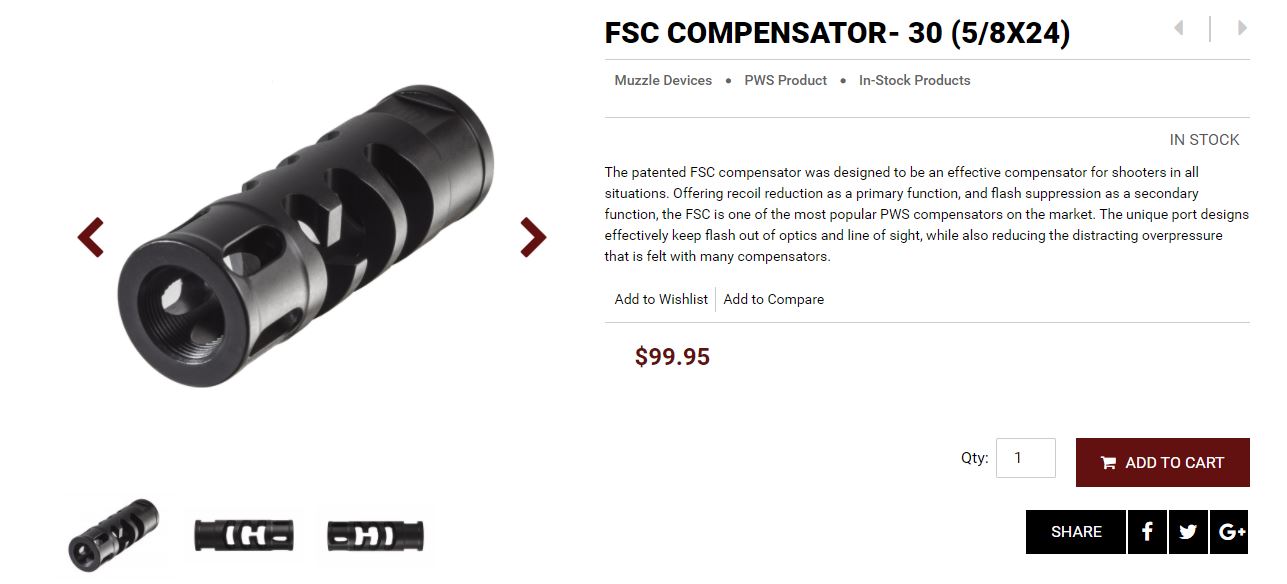The width and height of the screenshot is (1287, 584).
Task: Select the second side-view thumbnail
Action: (x=244, y=536)
